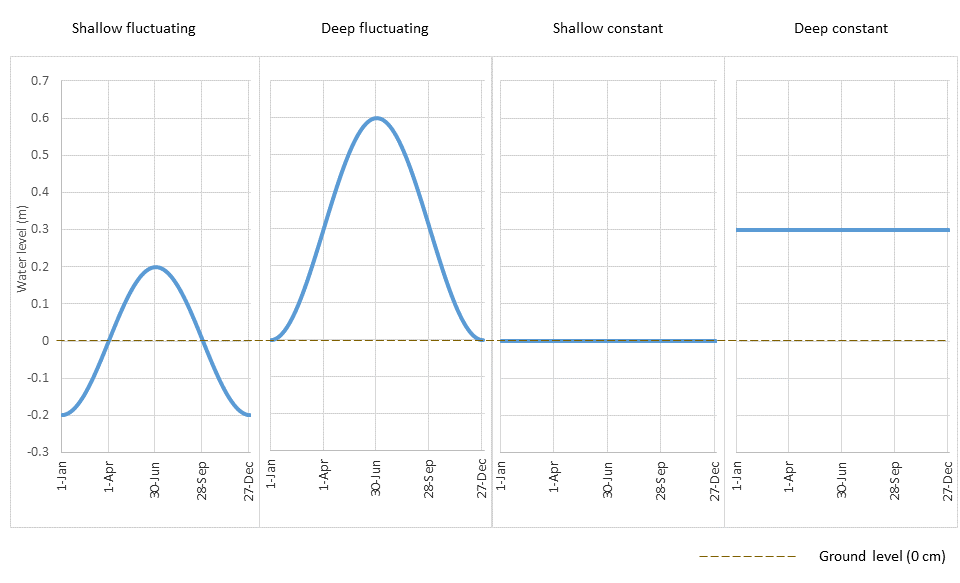Viewport: 960px width, 583px height.
Task: Click the 0.7 value on the y-axis
Action: point(40,81)
